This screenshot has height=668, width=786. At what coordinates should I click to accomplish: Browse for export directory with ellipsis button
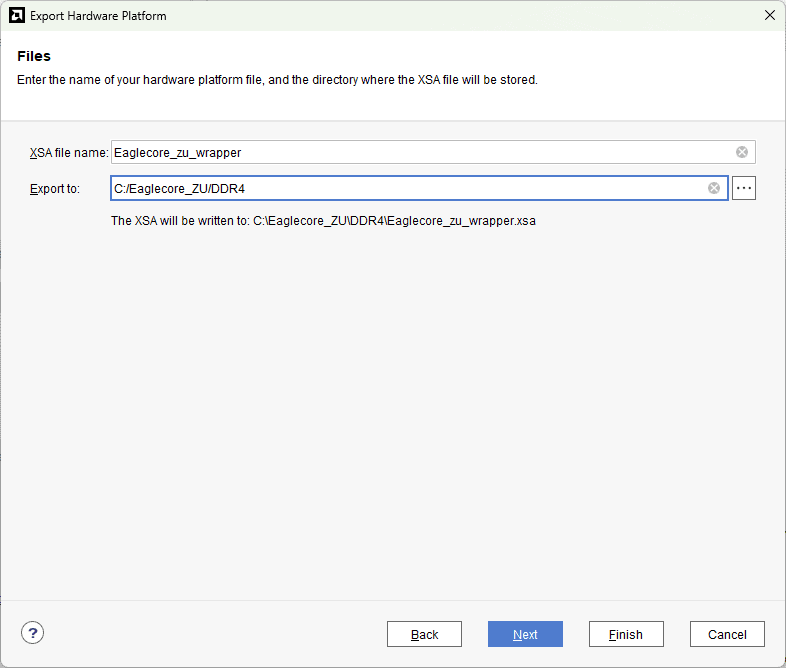tap(743, 188)
